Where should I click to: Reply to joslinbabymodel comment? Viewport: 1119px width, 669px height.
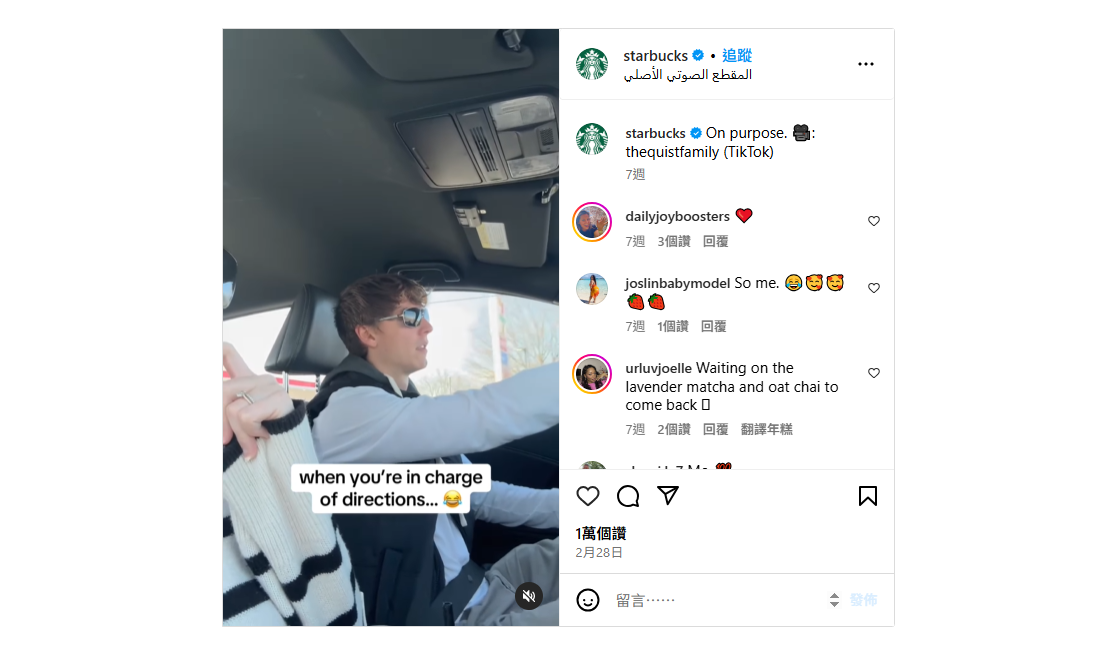(713, 326)
